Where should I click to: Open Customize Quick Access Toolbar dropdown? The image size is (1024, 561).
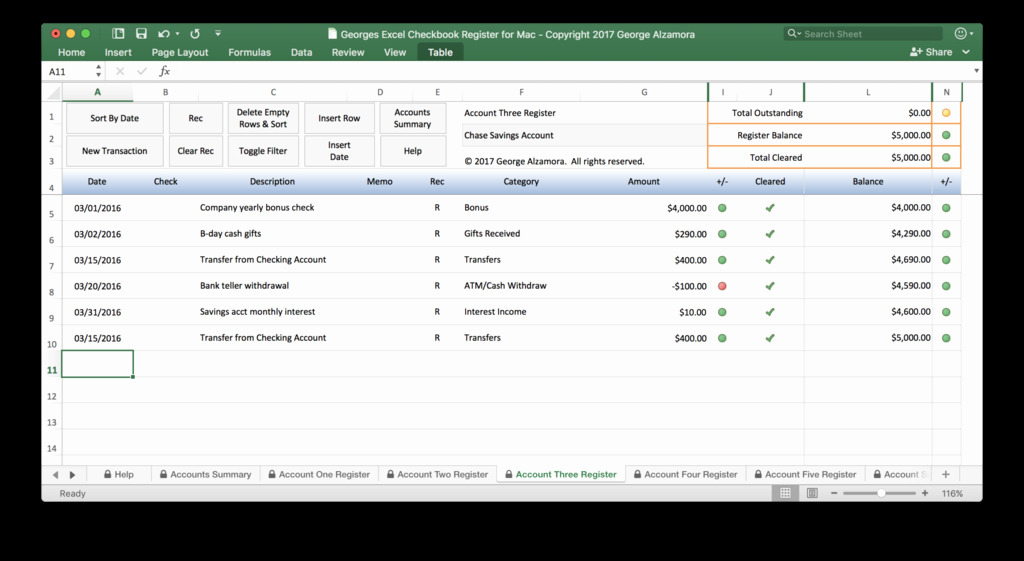[x=217, y=33]
